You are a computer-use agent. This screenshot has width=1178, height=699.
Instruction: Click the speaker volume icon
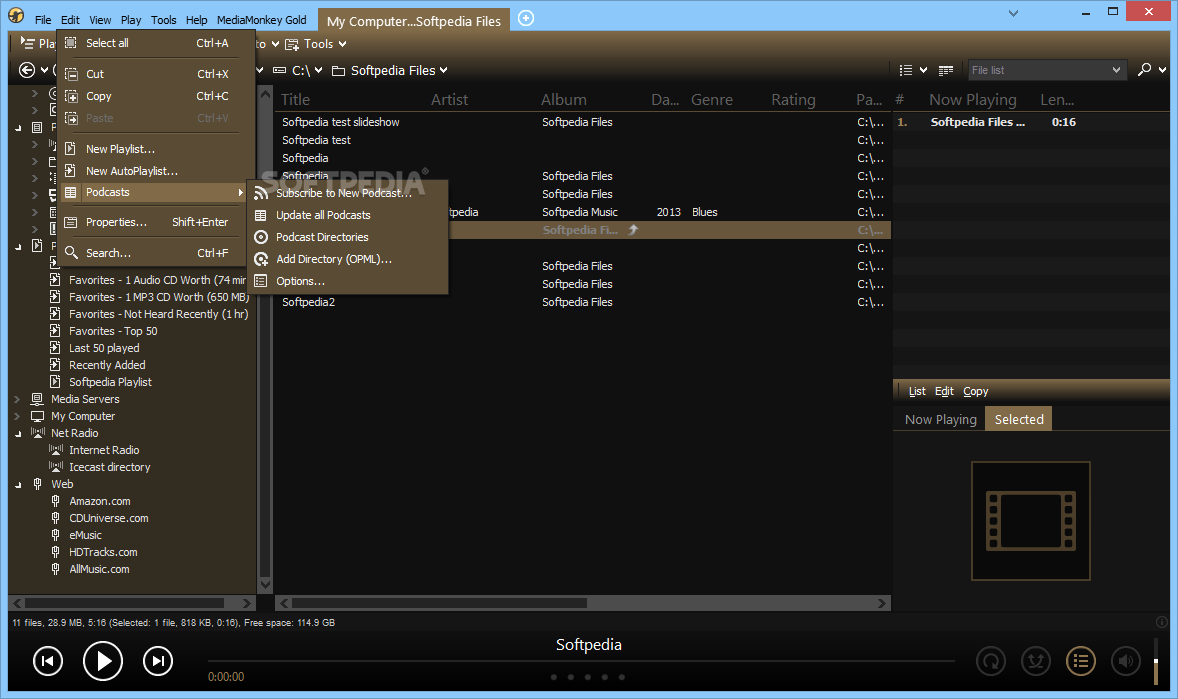tap(1125, 661)
